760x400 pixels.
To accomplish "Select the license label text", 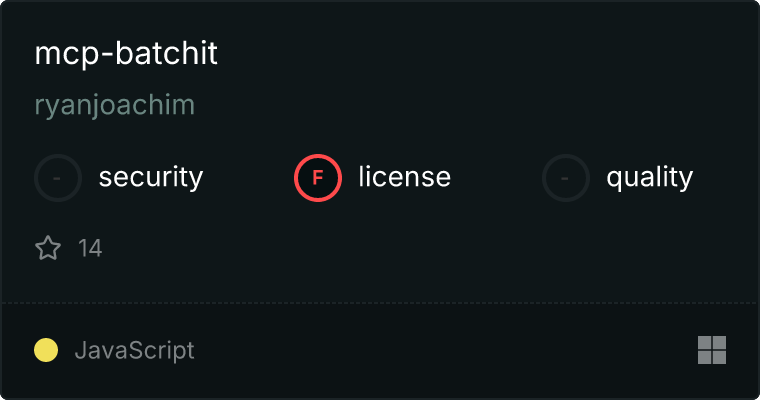I will click(405, 176).
